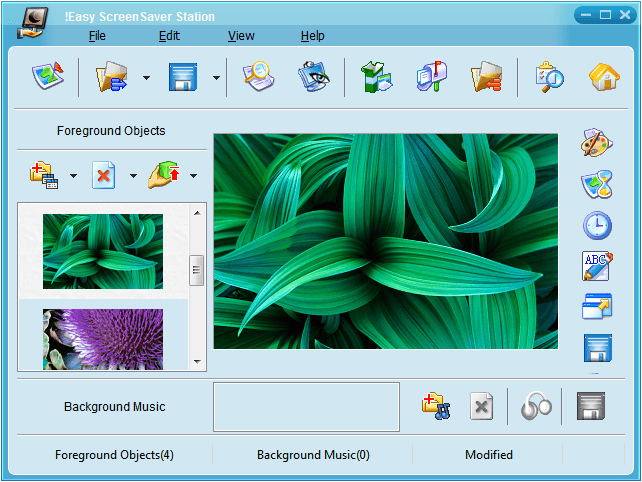The width and height of the screenshot is (642, 482).
Task: Click the large green leaves preview image
Action: pos(385,241)
